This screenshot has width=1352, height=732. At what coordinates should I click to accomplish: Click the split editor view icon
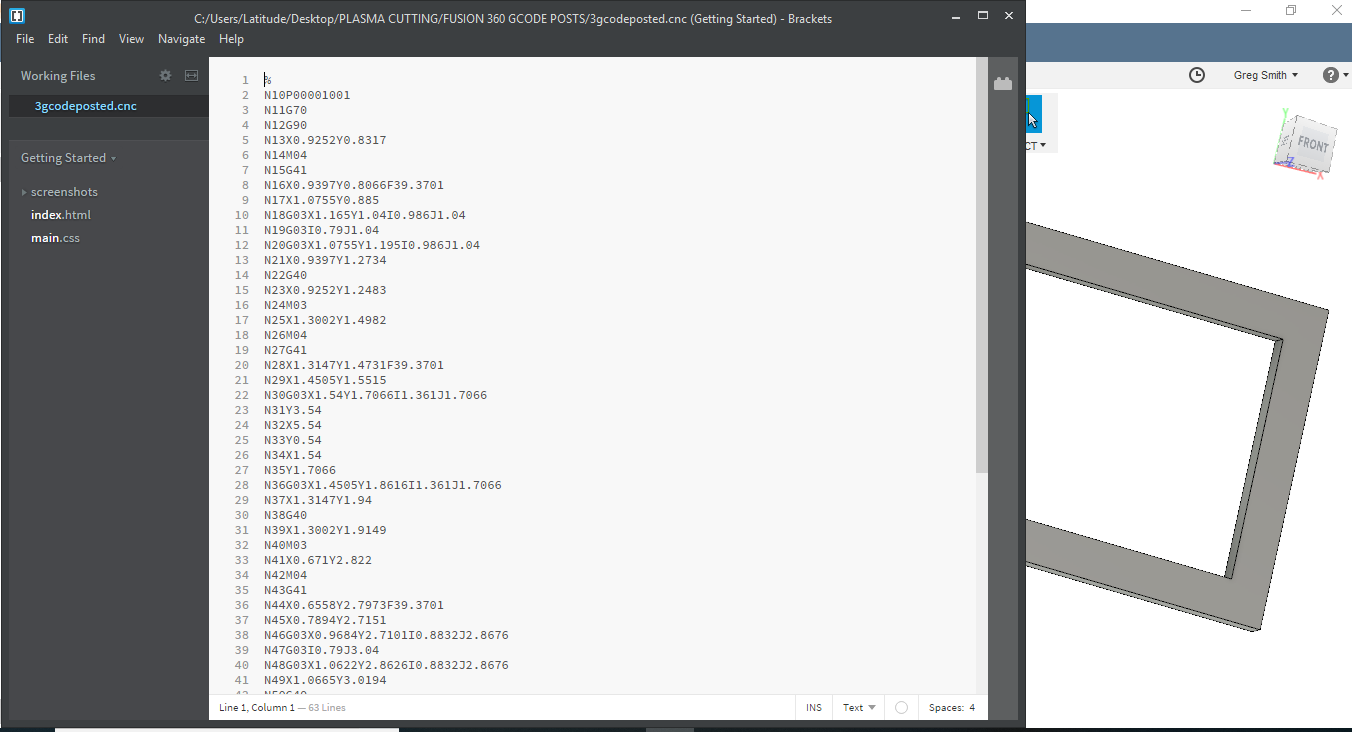[191, 76]
